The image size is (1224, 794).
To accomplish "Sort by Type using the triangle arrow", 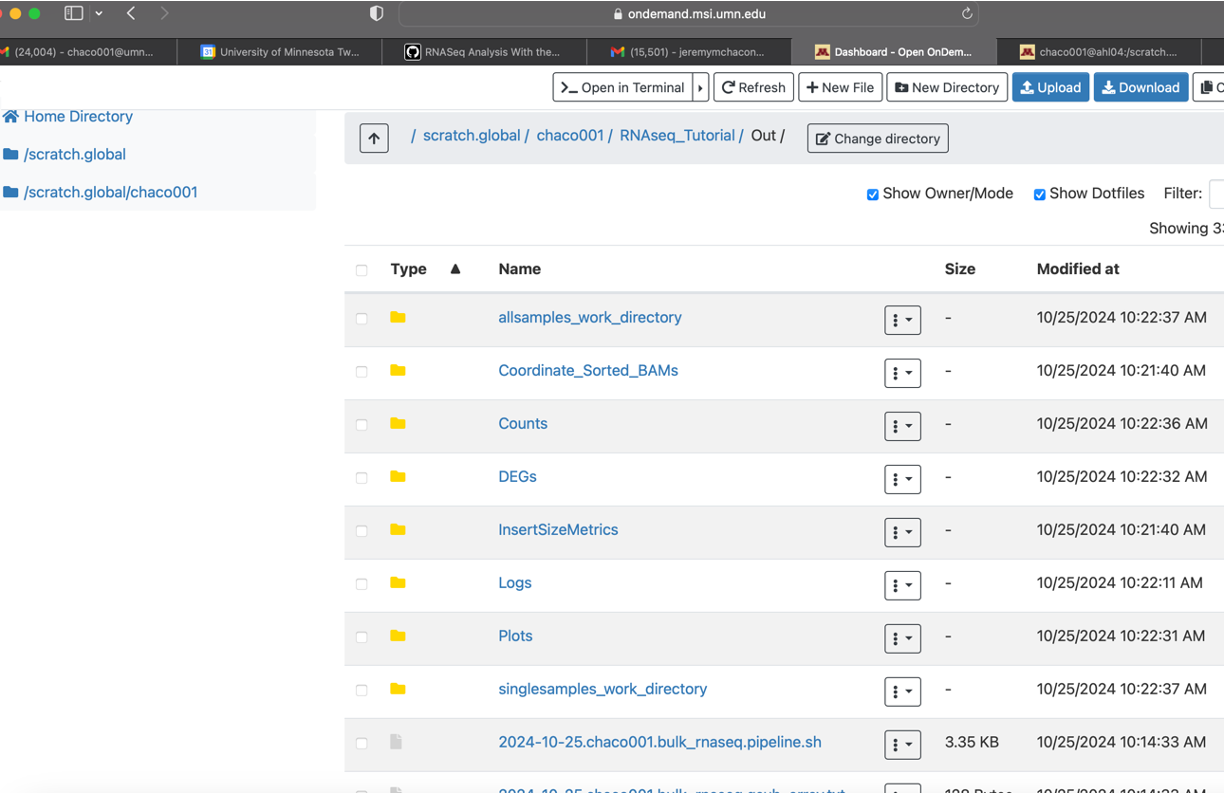I will (455, 269).
